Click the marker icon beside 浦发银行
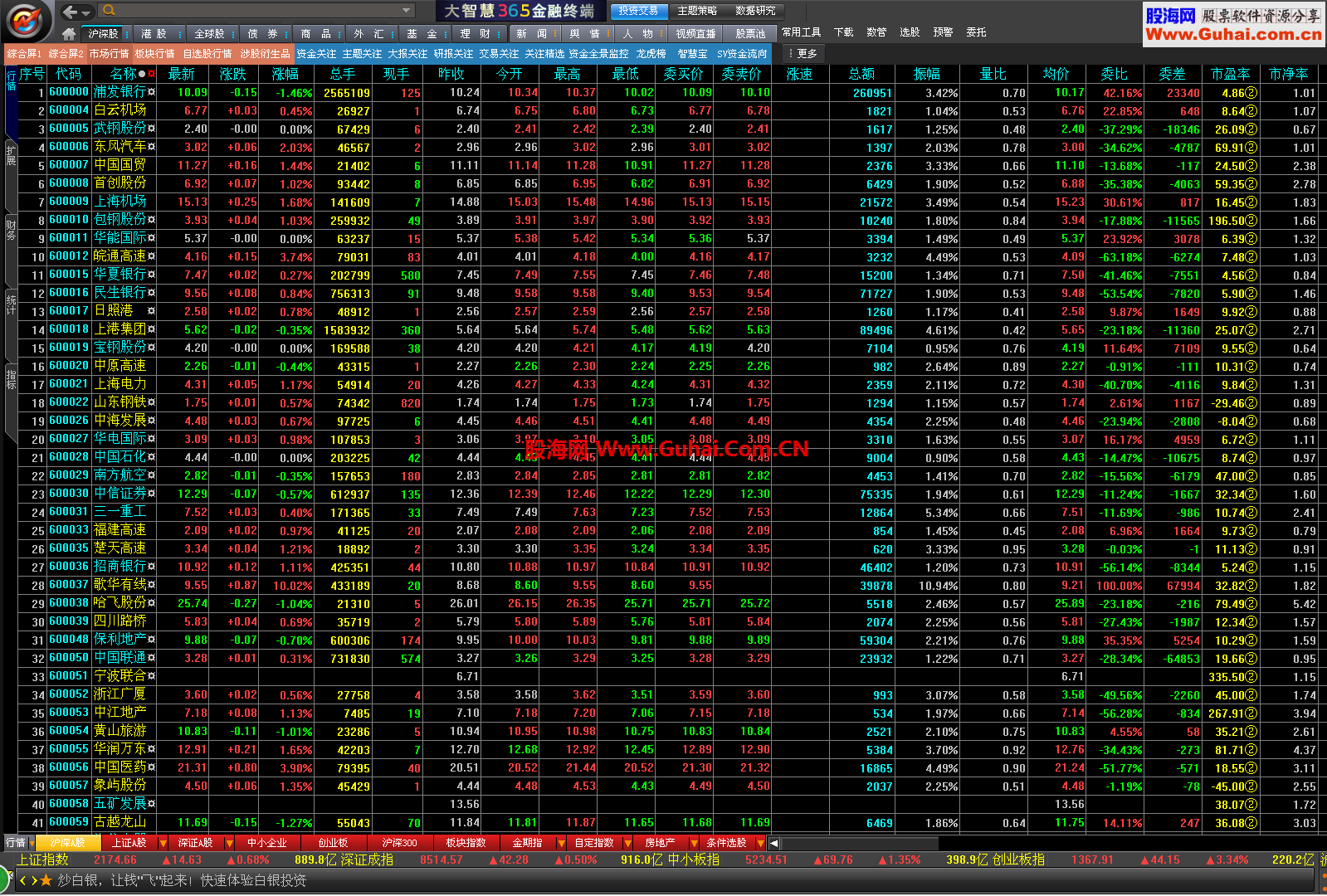 [151, 92]
